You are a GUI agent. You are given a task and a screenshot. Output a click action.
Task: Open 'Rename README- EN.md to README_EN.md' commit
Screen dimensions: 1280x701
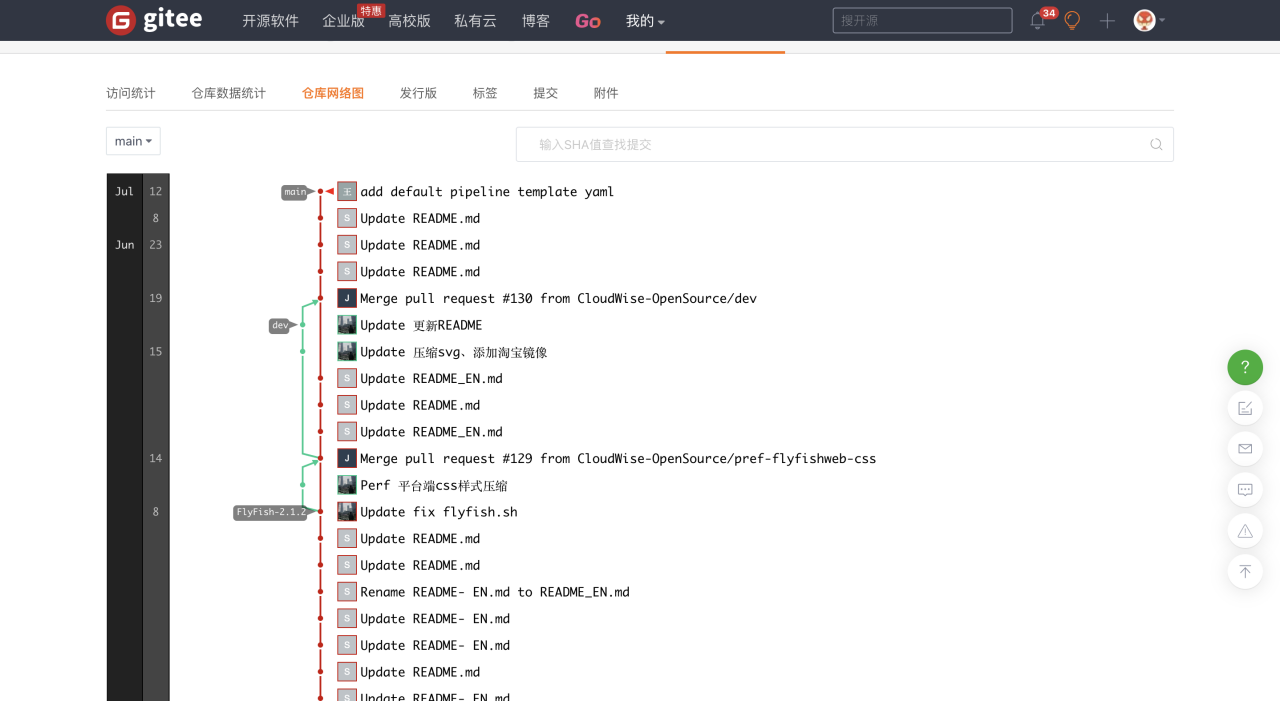click(x=495, y=592)
